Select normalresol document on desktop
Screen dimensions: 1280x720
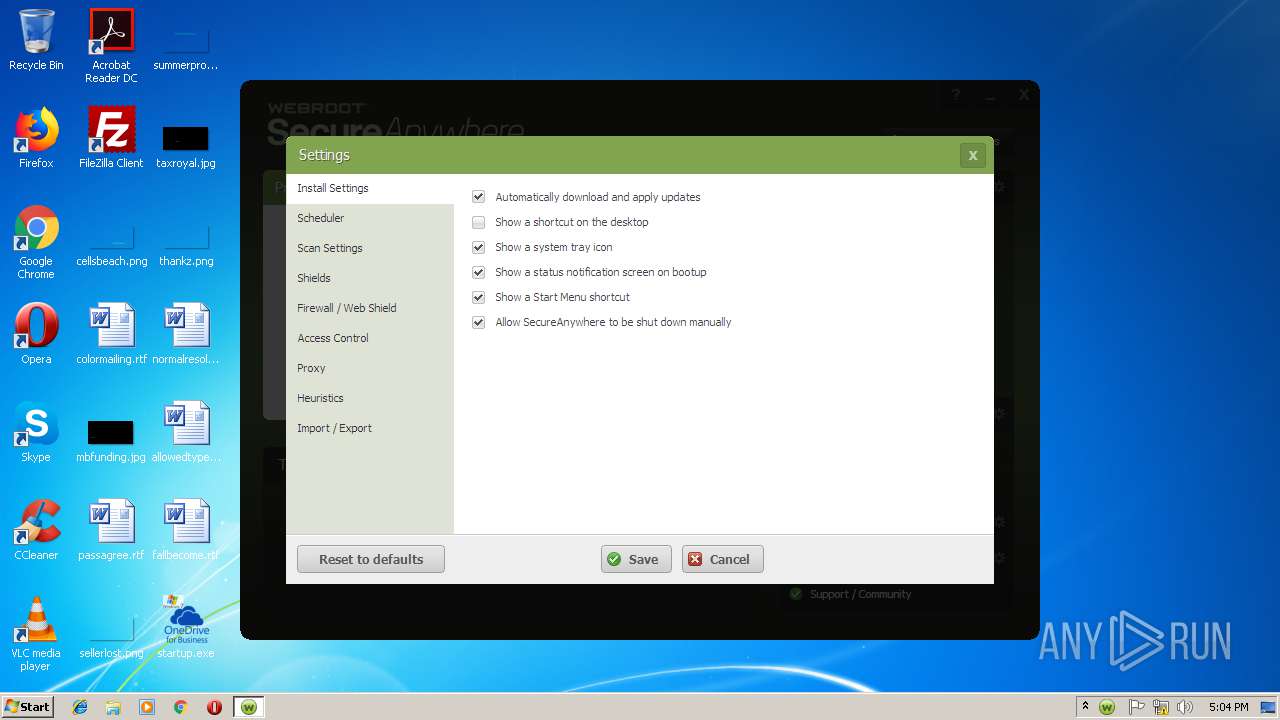[x=186, y=334]
